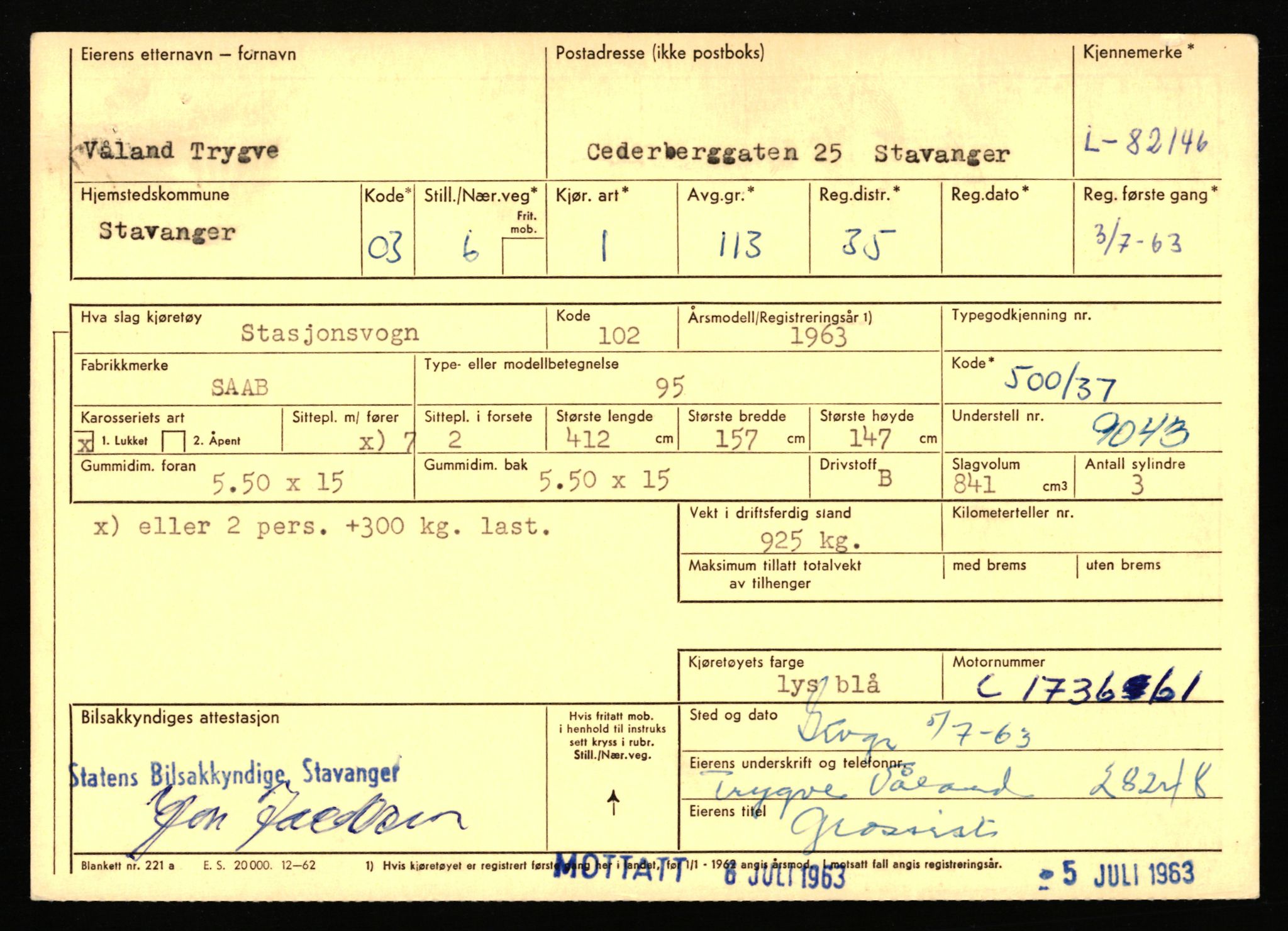Click the 'MOTTATT 8 JULI 1963' stamp
This screenshot has height=931, width=1288.
[699, 871]
